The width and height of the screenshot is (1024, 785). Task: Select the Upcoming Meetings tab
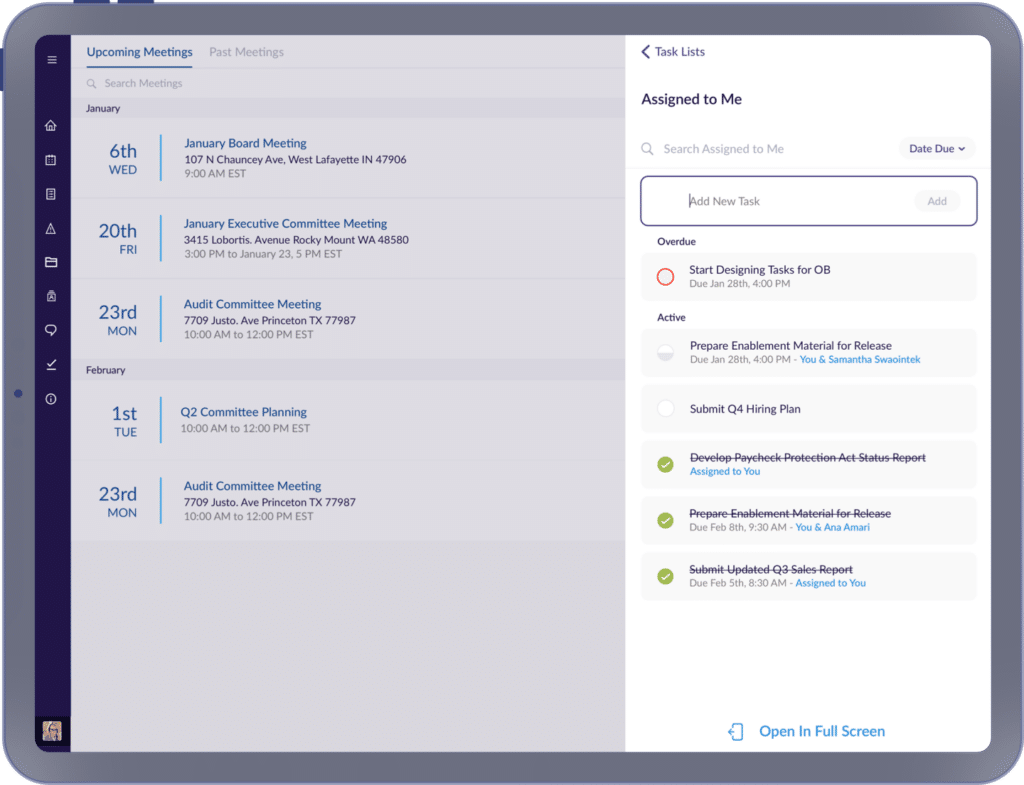(138, 51)
